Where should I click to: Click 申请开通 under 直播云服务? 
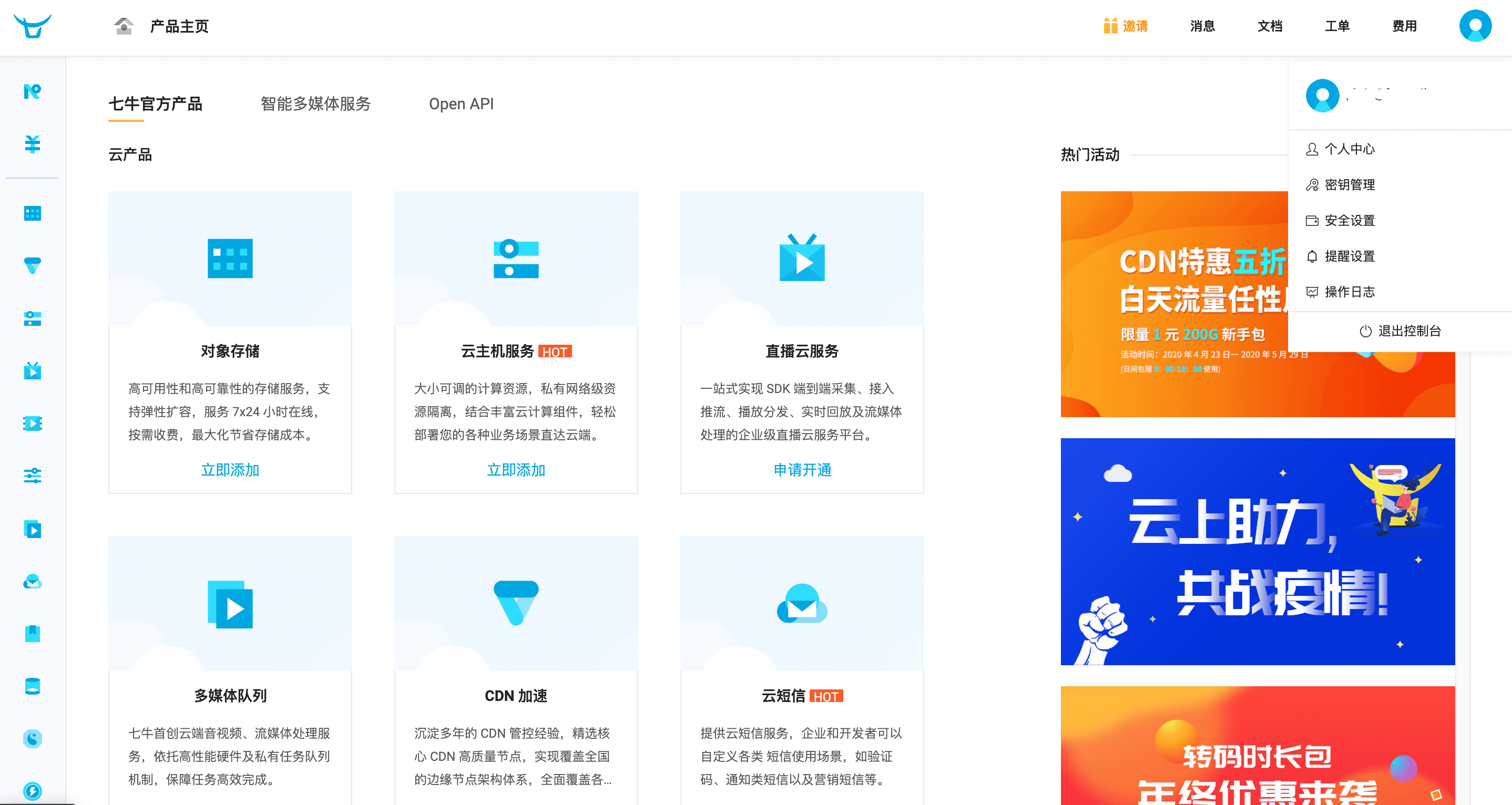pyautogui.click(x=802, y=470)
